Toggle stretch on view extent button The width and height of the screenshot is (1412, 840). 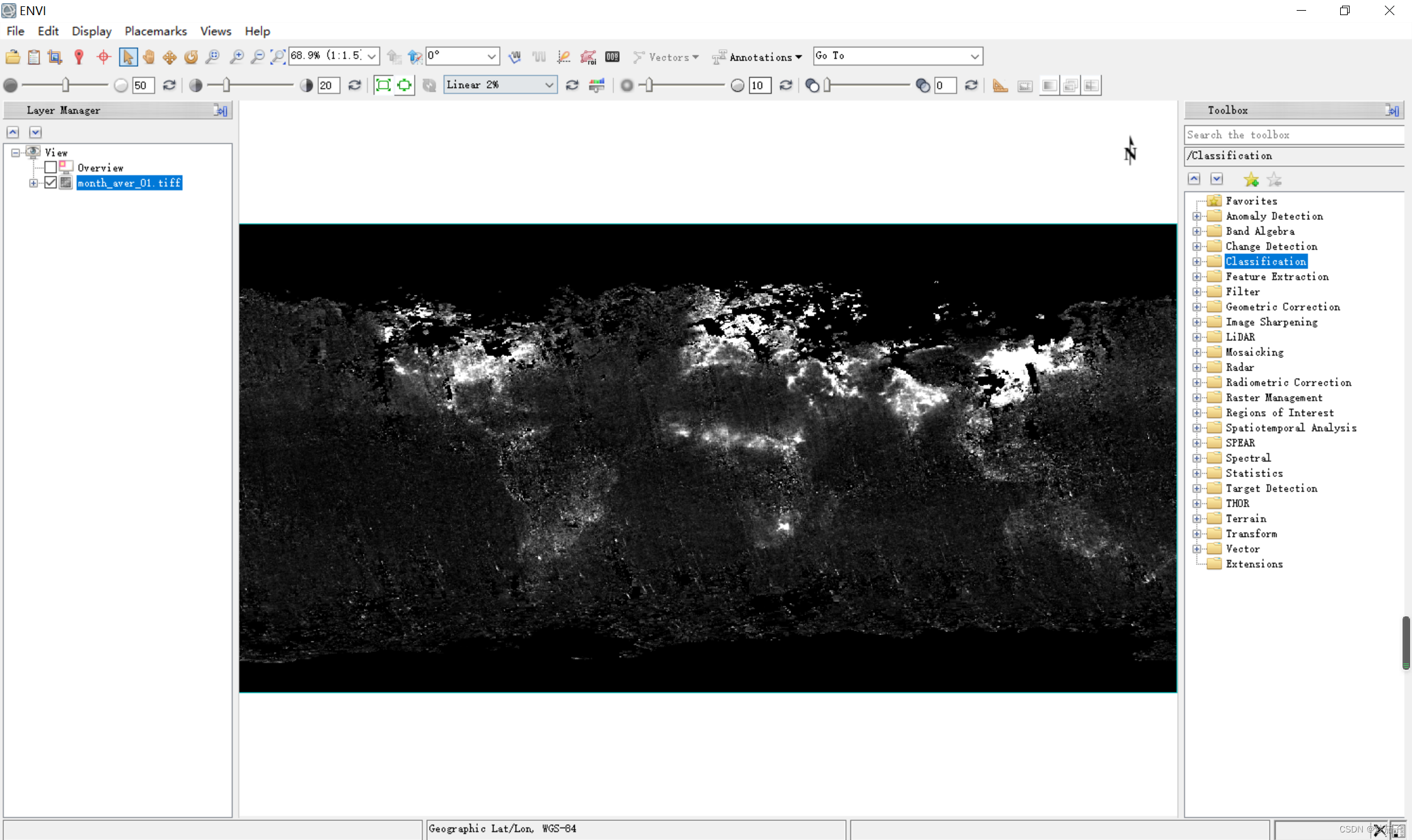(405, 85)
